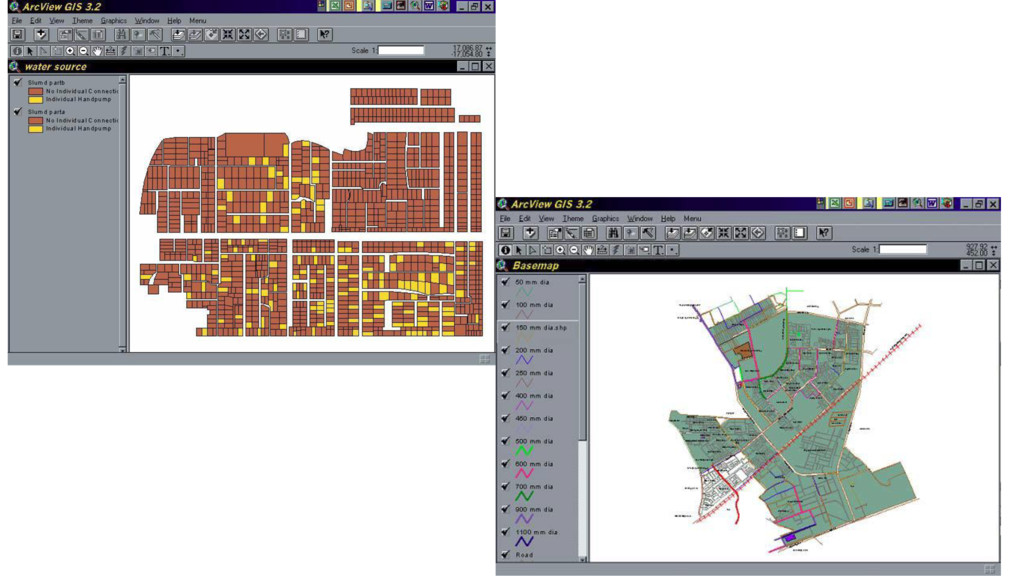Click Scale input field in Basemap window
Screen dimensions: 1024x576
click(903, 249)
